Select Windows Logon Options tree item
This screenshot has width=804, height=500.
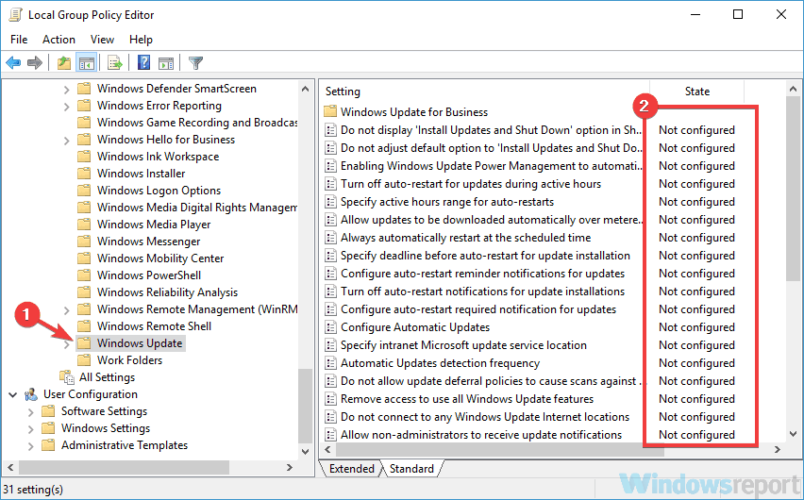pos(159,190)
